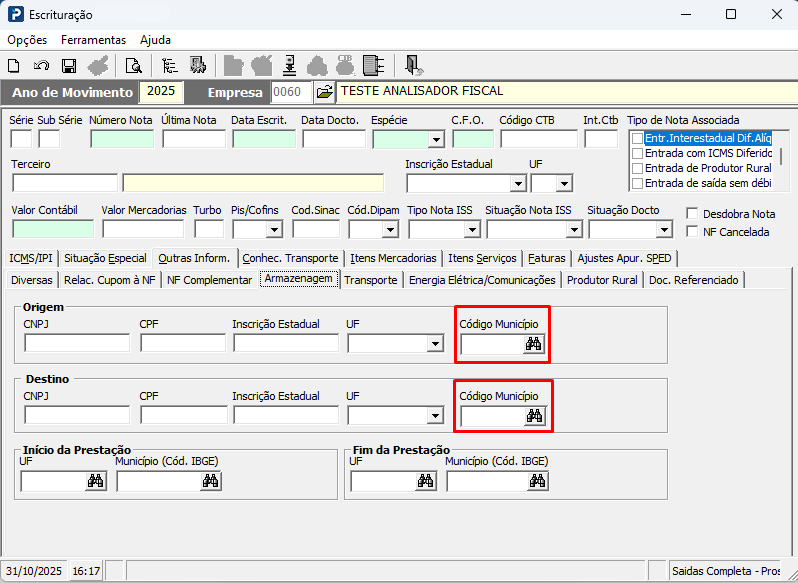Click the New document toolbar icon

pos(14,66)
